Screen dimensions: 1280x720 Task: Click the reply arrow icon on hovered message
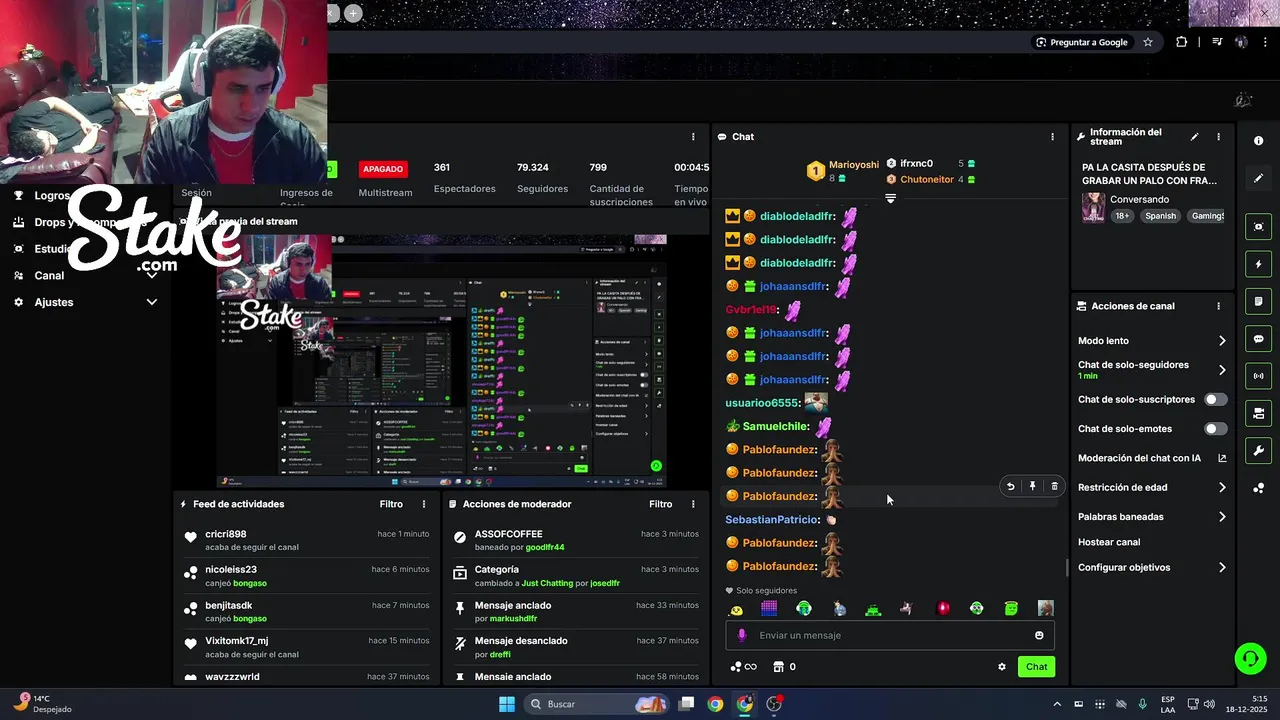coord(1010,487)
